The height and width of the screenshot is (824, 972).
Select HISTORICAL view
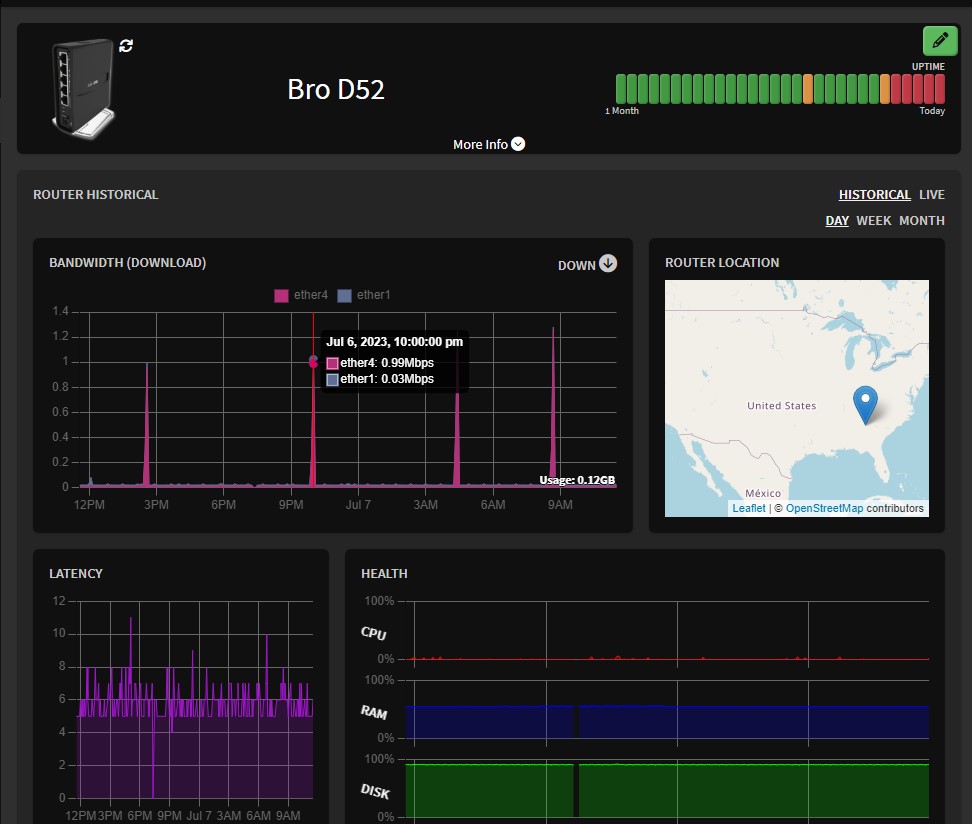(874, 195)
